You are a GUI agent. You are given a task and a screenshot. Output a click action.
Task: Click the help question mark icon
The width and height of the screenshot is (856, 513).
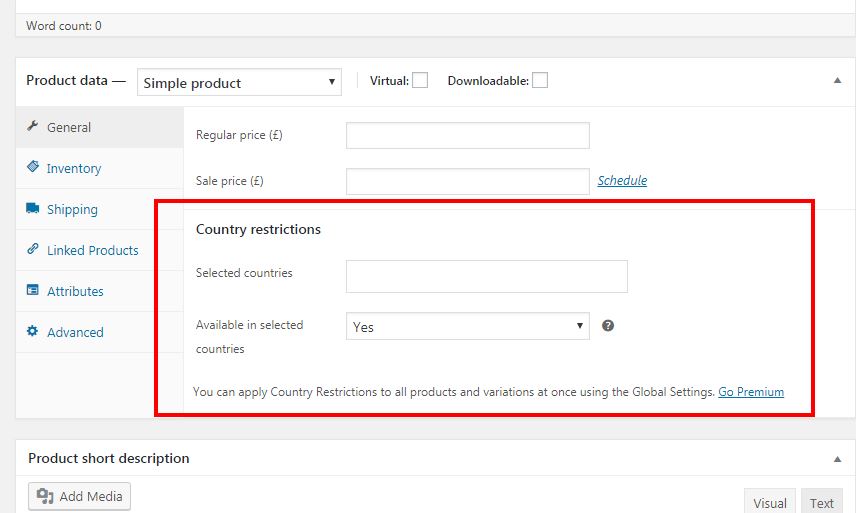(608, 326)
